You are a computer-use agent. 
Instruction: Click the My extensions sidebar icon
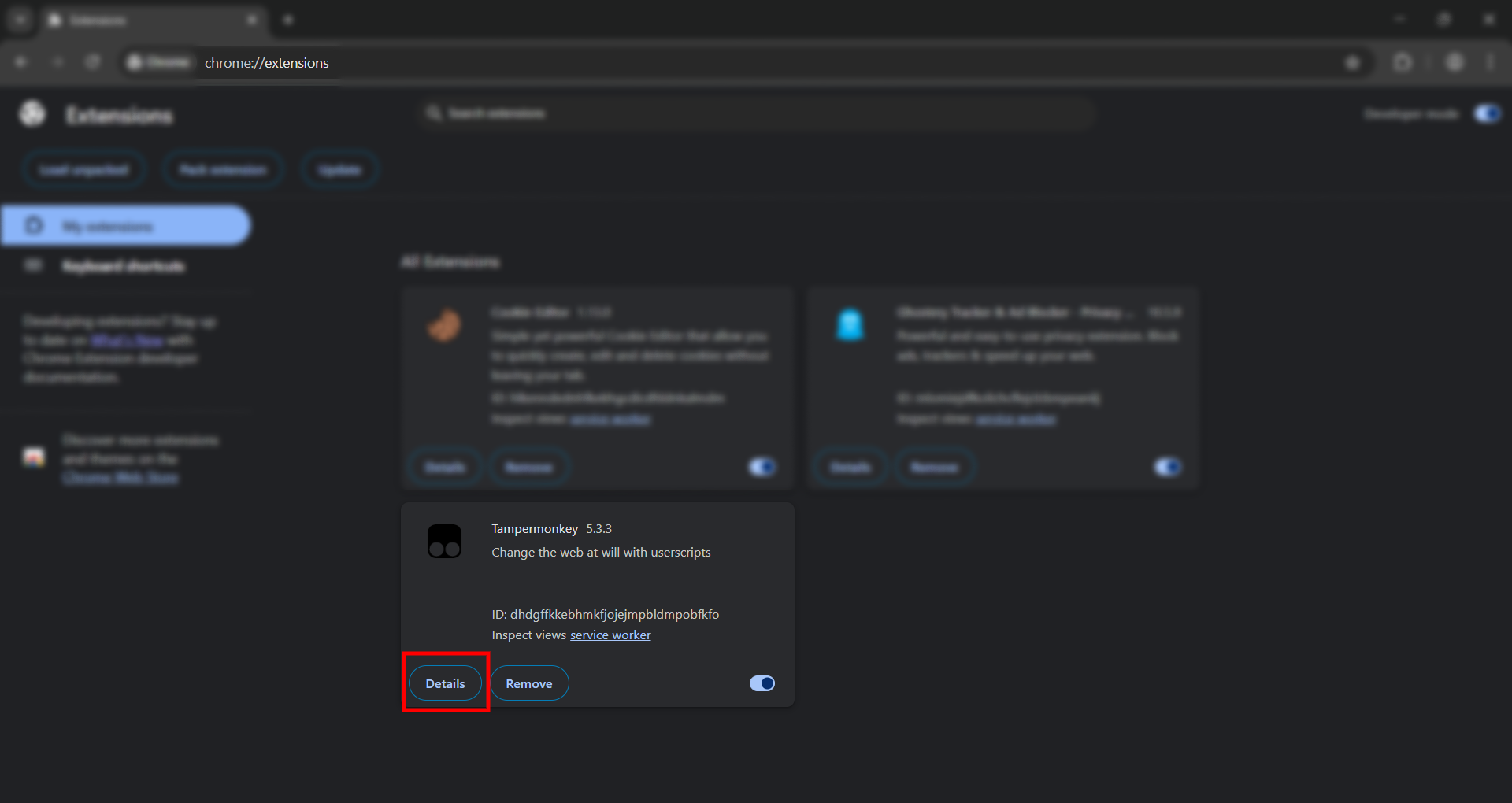point(34,226)
